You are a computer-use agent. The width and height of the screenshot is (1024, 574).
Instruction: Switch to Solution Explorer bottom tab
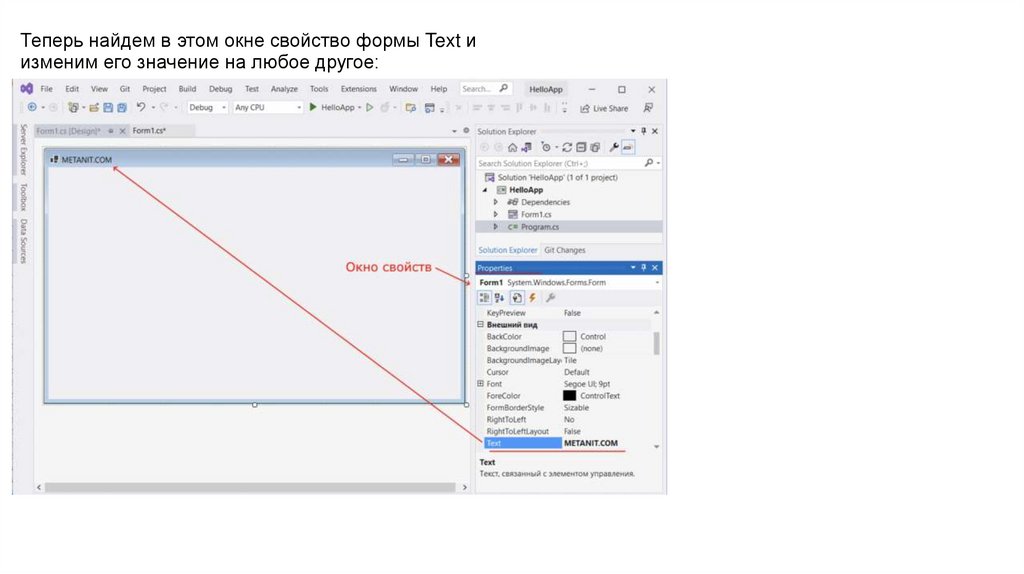[507, 250]
